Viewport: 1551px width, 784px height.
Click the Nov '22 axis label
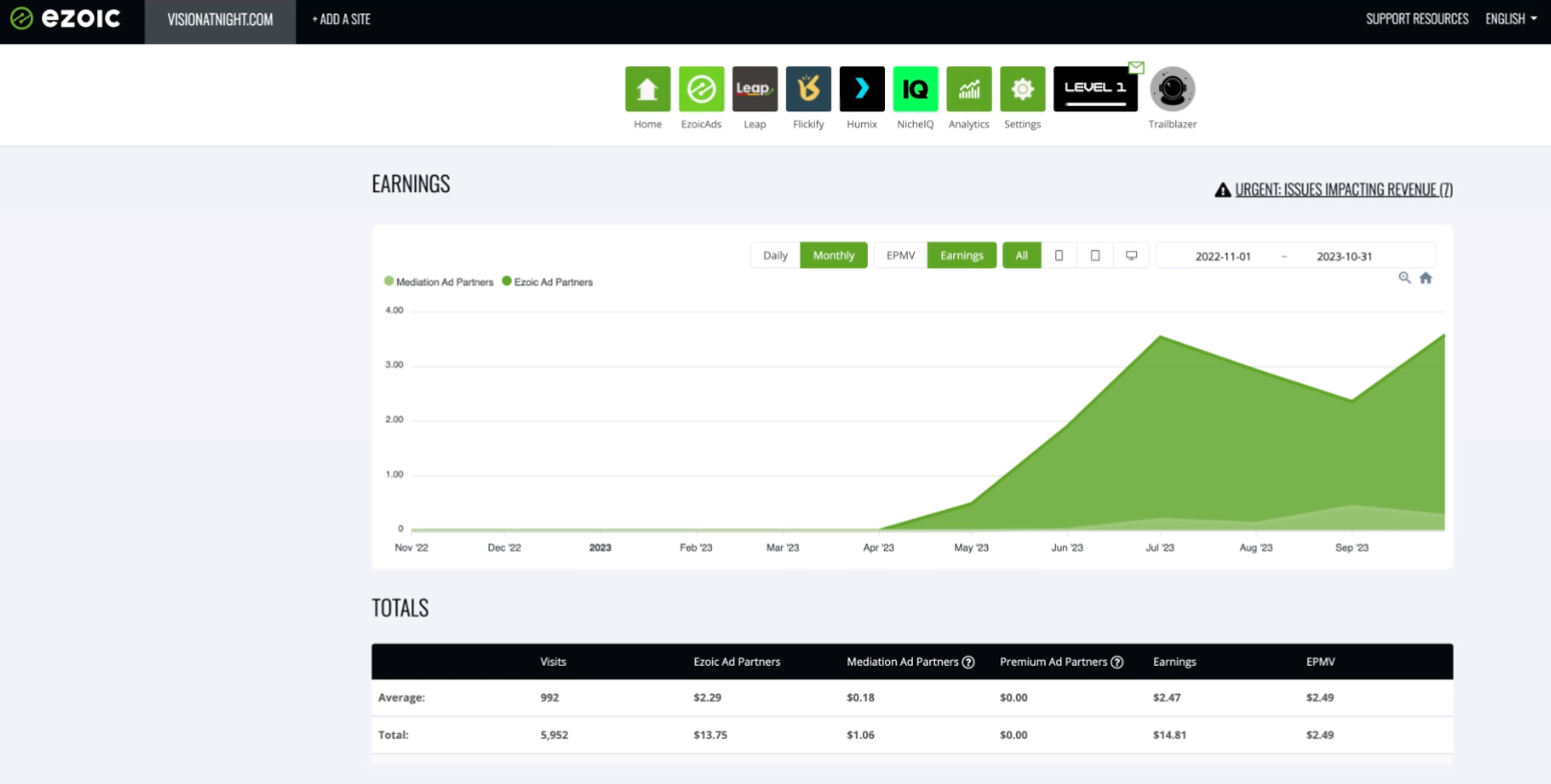point(411,548)
